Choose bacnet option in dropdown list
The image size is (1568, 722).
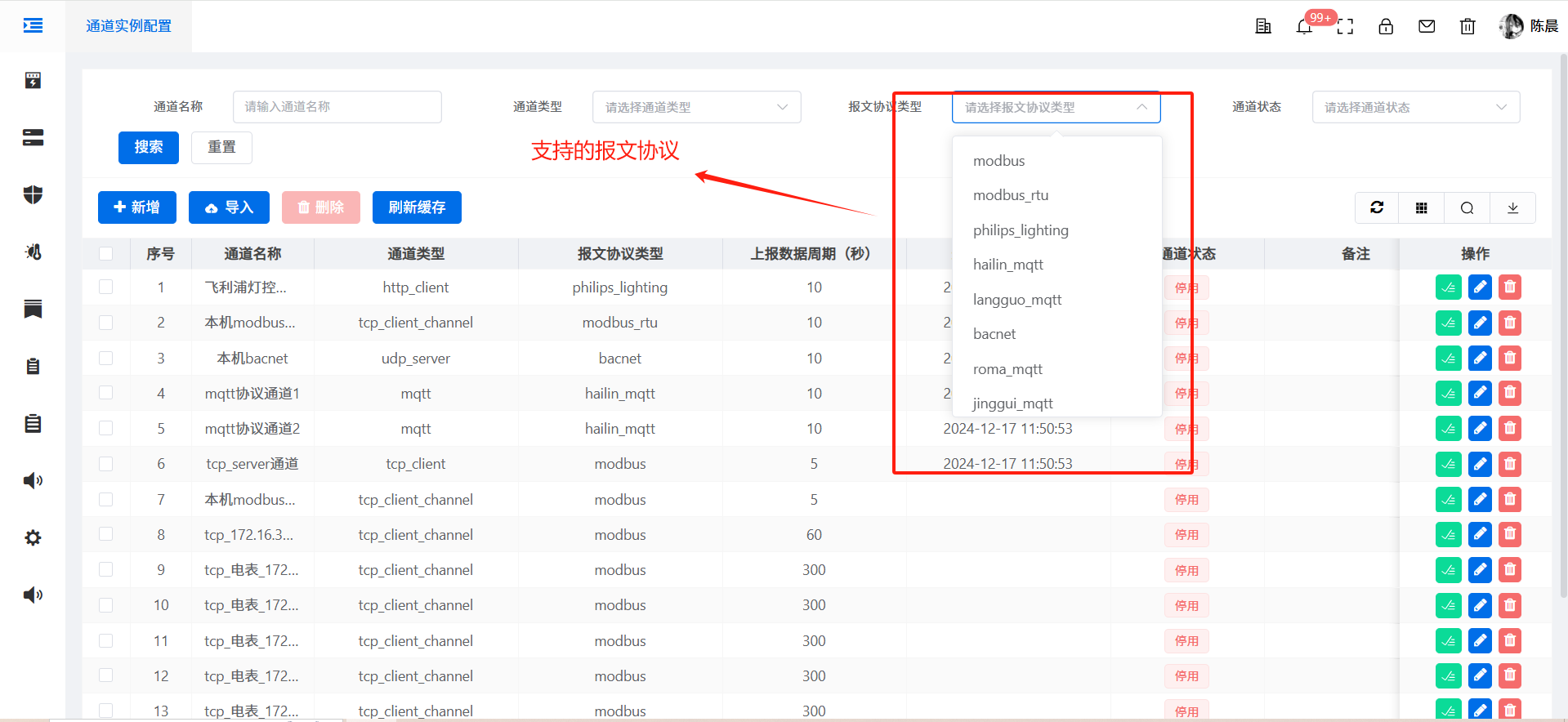(994, 334)
